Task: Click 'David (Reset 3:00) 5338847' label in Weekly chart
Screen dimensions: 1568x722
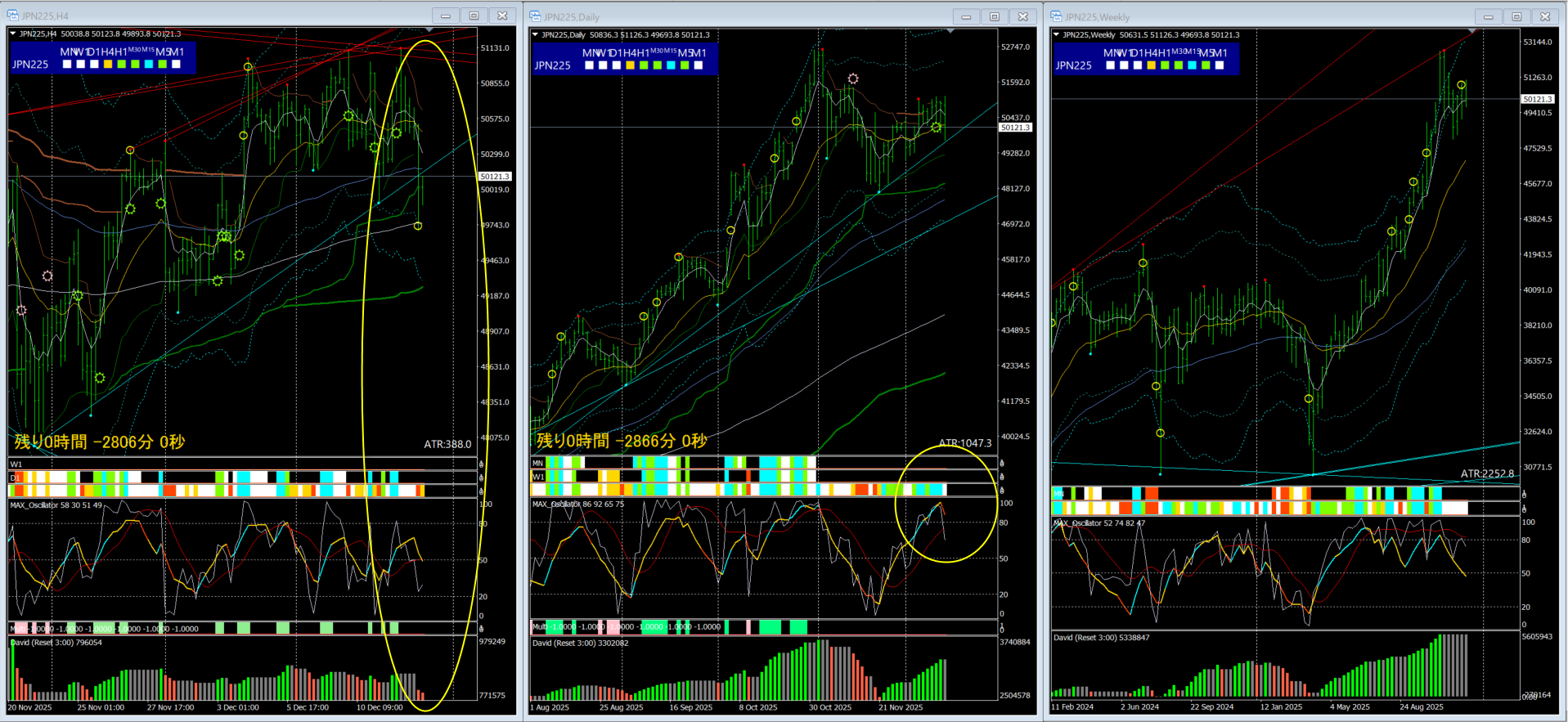Action: (1102, 638)
